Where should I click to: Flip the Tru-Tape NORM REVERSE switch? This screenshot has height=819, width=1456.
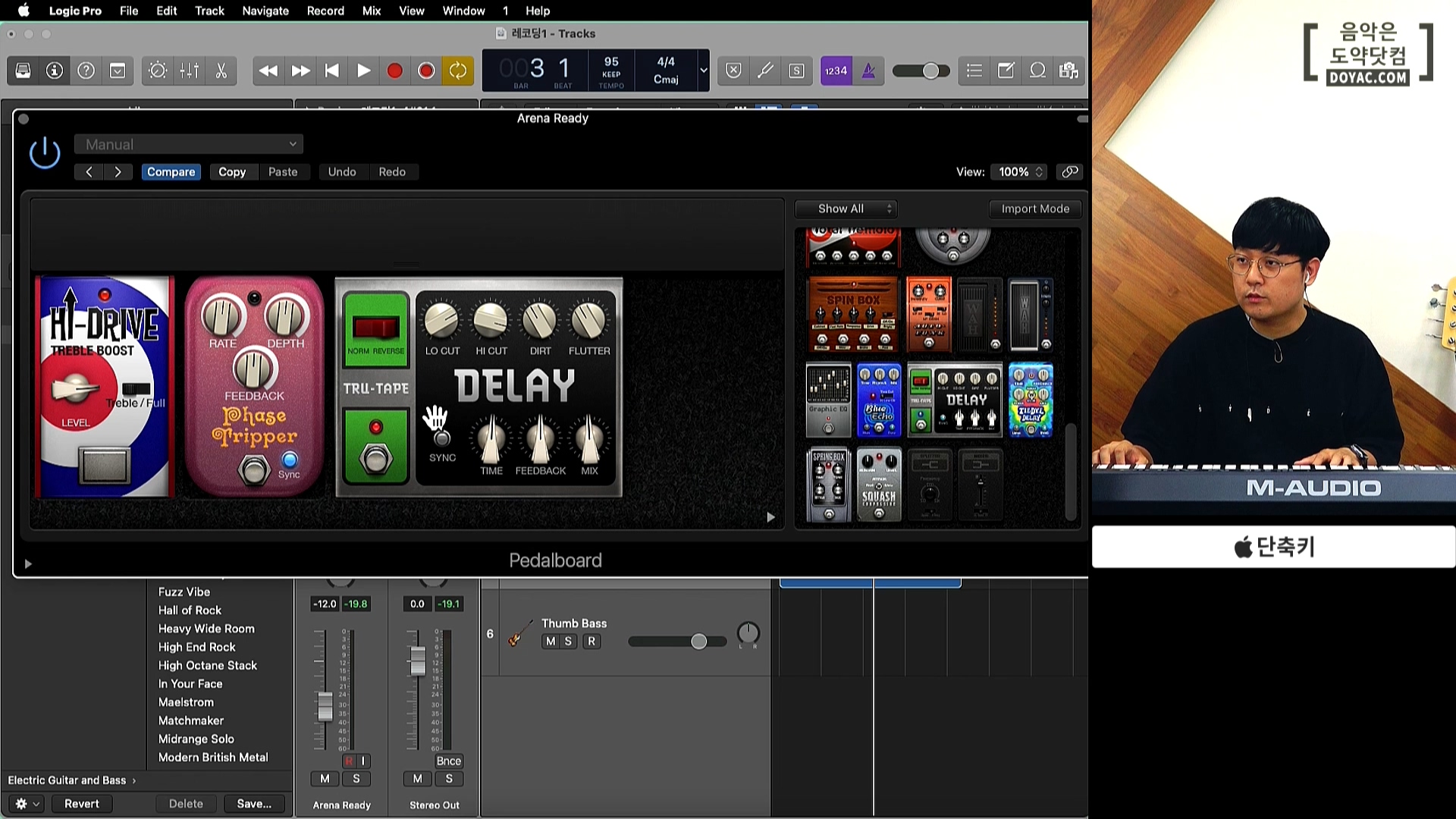(x=376, y=328)
